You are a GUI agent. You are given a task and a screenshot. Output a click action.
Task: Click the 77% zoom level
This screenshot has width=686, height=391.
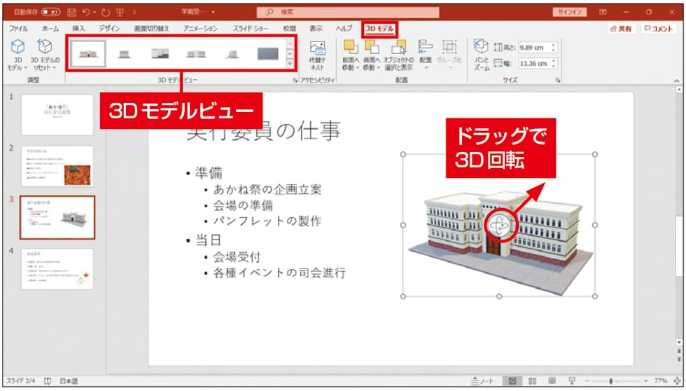coord(660,381)
